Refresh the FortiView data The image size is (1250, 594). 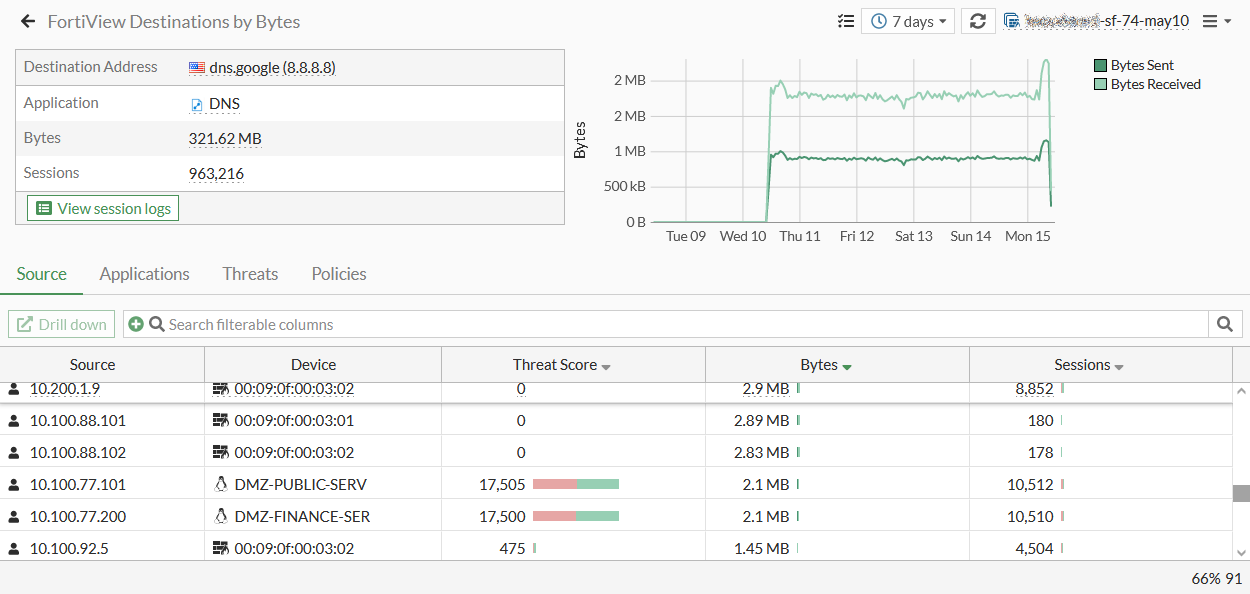pos(978,21)
